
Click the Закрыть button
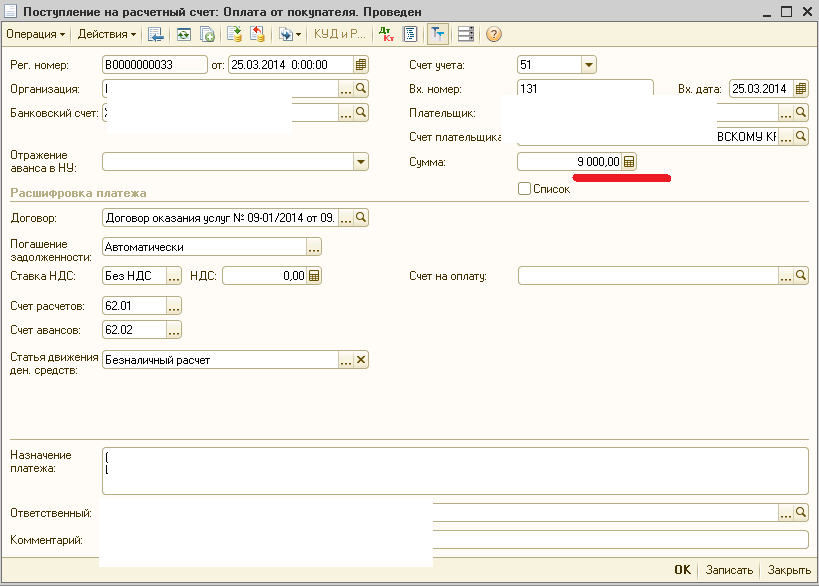789,570
